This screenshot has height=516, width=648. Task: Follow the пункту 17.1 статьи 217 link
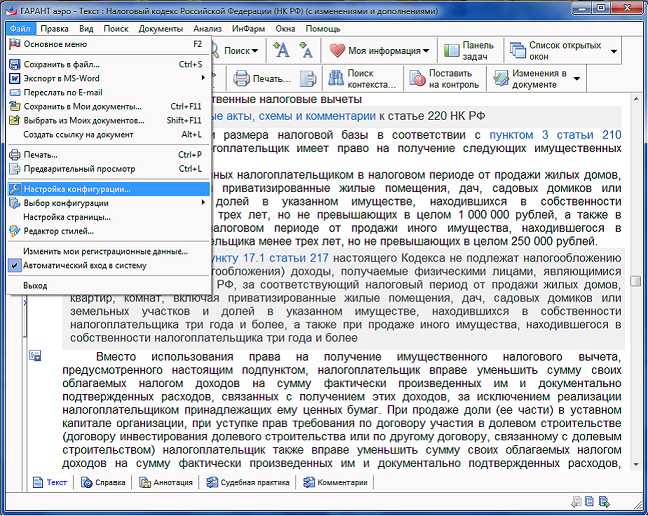(270, 258)
